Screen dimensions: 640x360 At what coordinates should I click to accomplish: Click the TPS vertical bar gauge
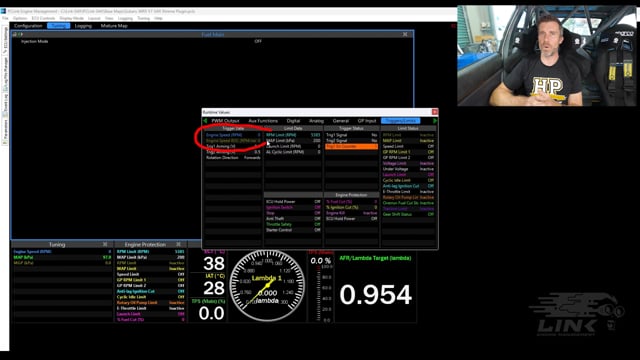click(319, 293)
